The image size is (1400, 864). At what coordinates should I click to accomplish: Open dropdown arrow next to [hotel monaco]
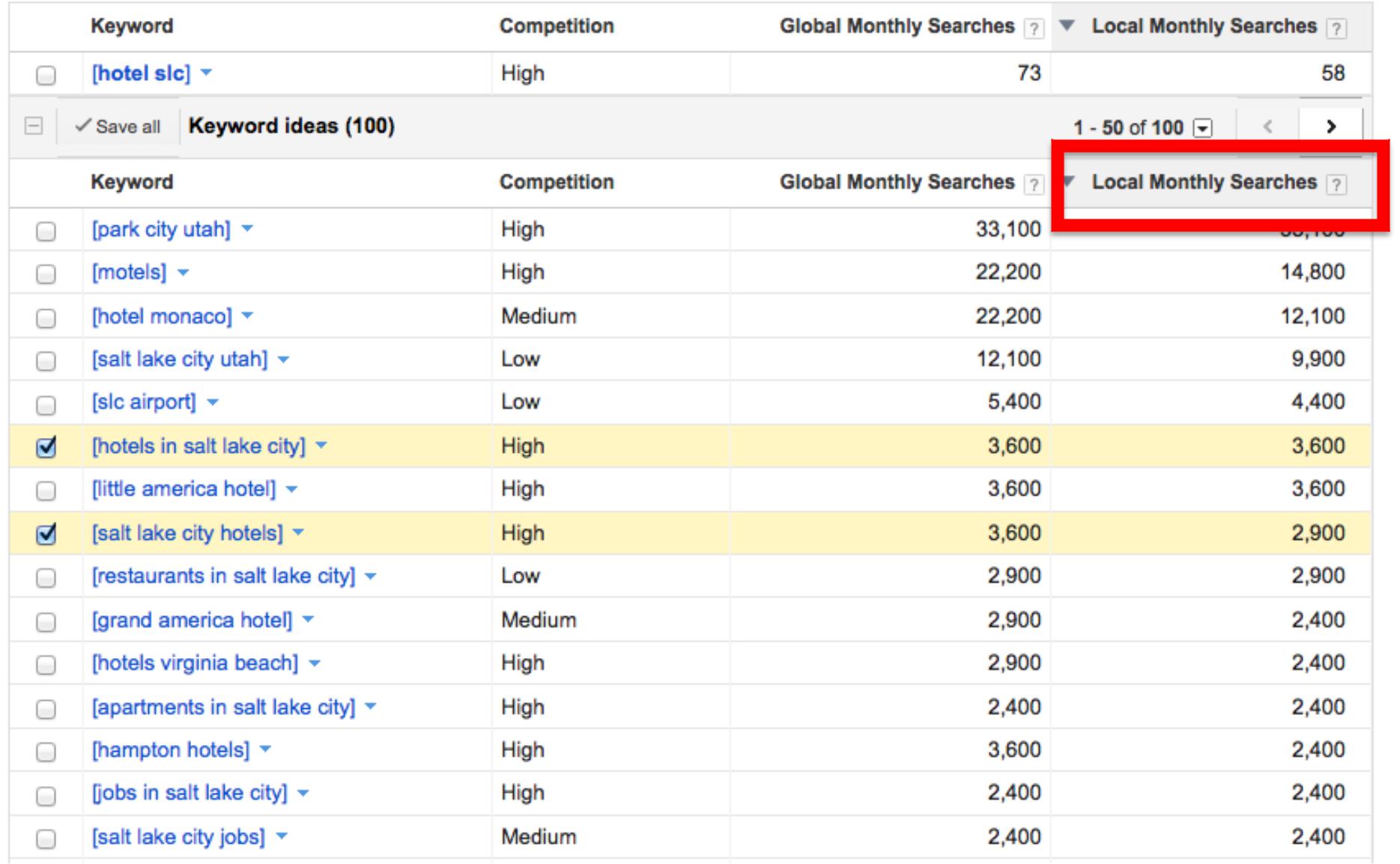click(x=247, y=316)
